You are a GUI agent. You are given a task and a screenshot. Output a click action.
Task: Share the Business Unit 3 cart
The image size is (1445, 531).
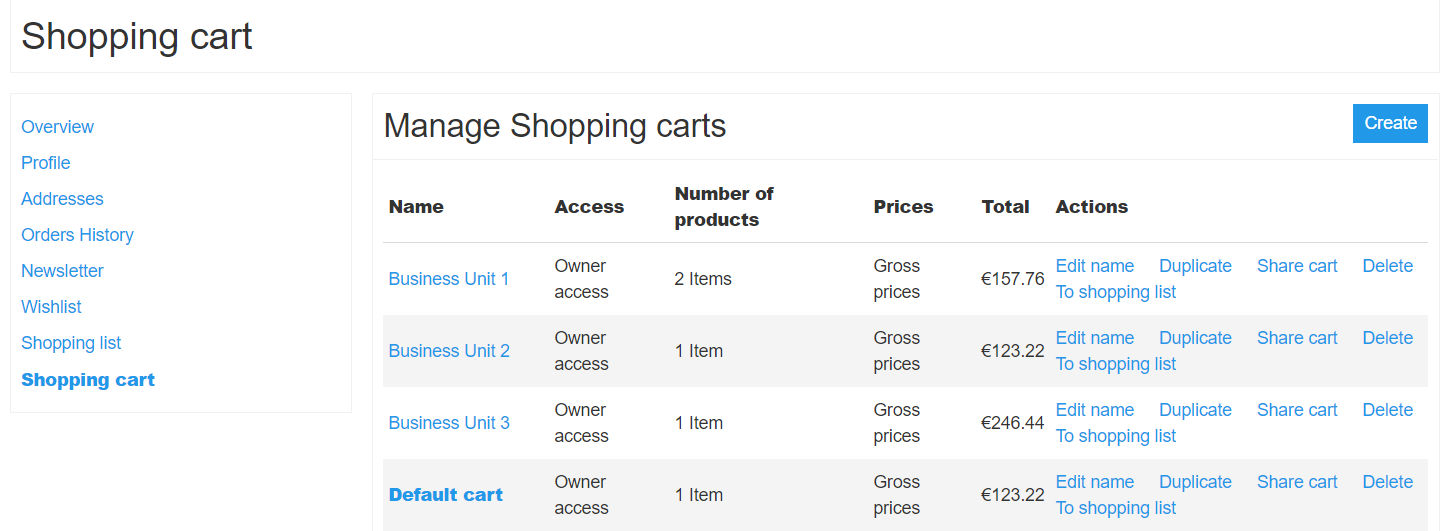(1297, 410)
